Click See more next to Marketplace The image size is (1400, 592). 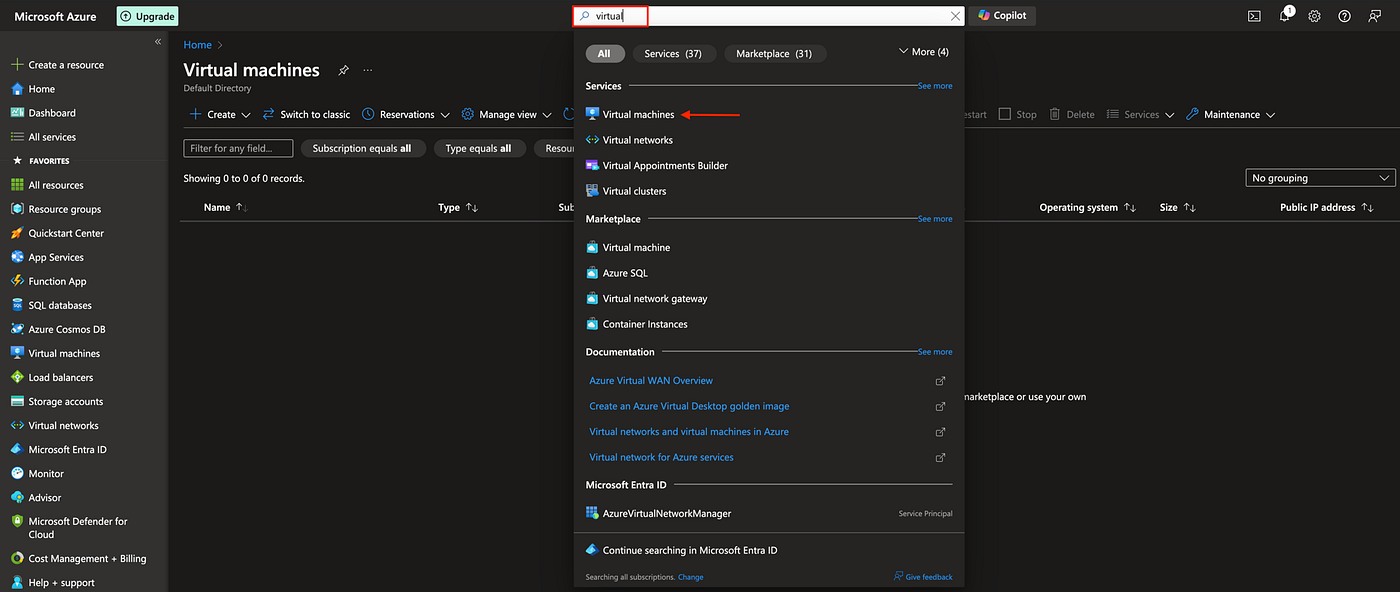pyautogui.click(x=935, y=219)
